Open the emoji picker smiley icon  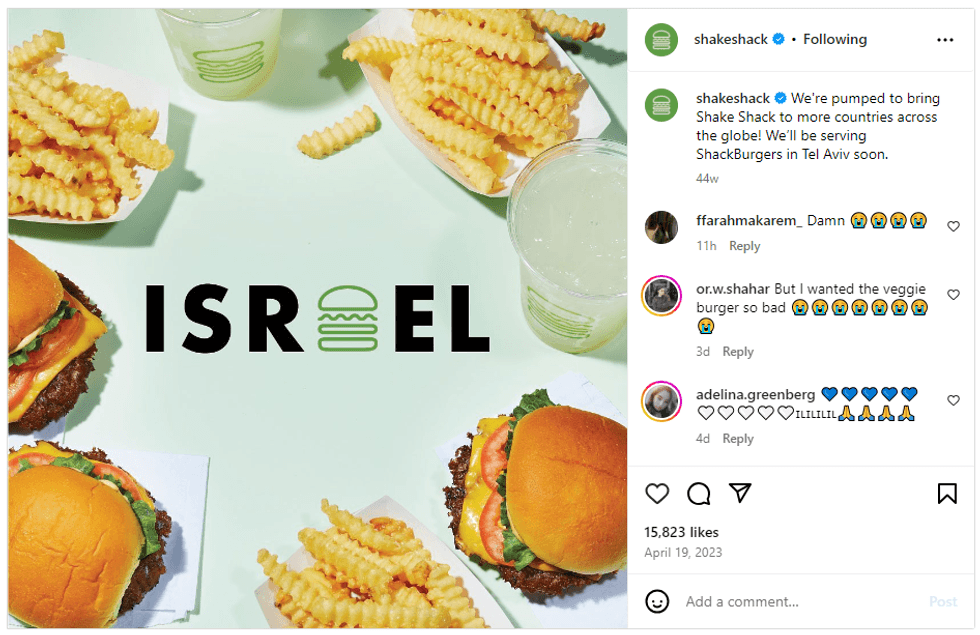tap(657, 601)
